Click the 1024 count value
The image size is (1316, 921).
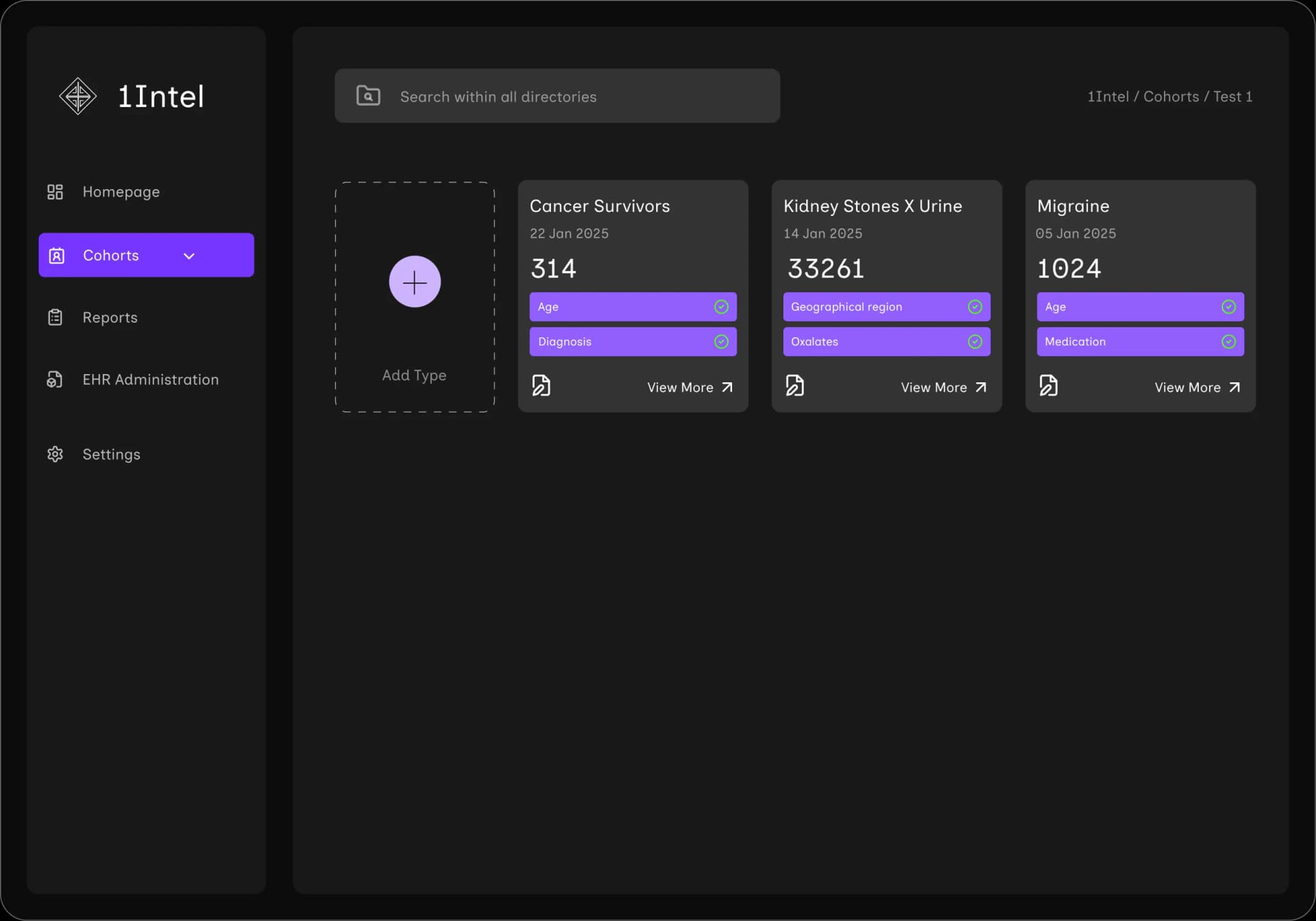point(1069,269)
